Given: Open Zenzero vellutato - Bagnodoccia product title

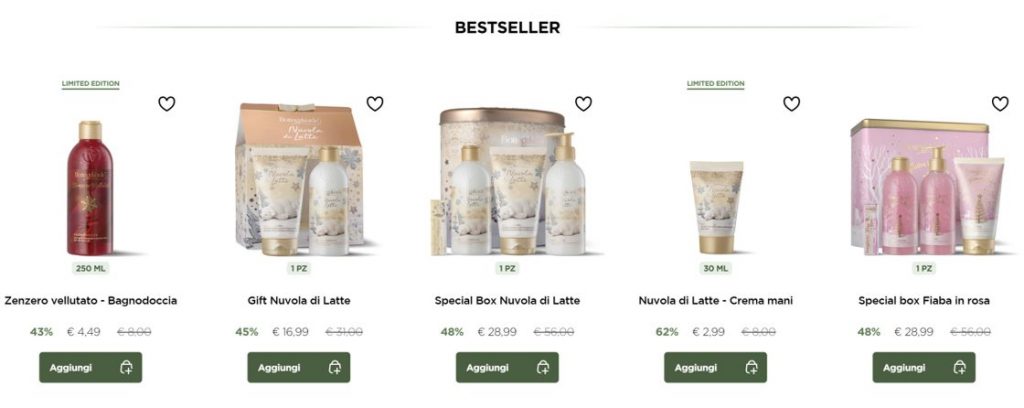Looking at the screenshot, I should (x=90, y=301).
